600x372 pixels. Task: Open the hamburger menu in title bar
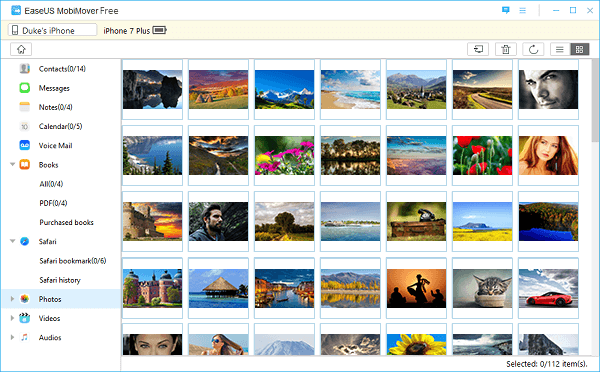(x=522, y=11)
